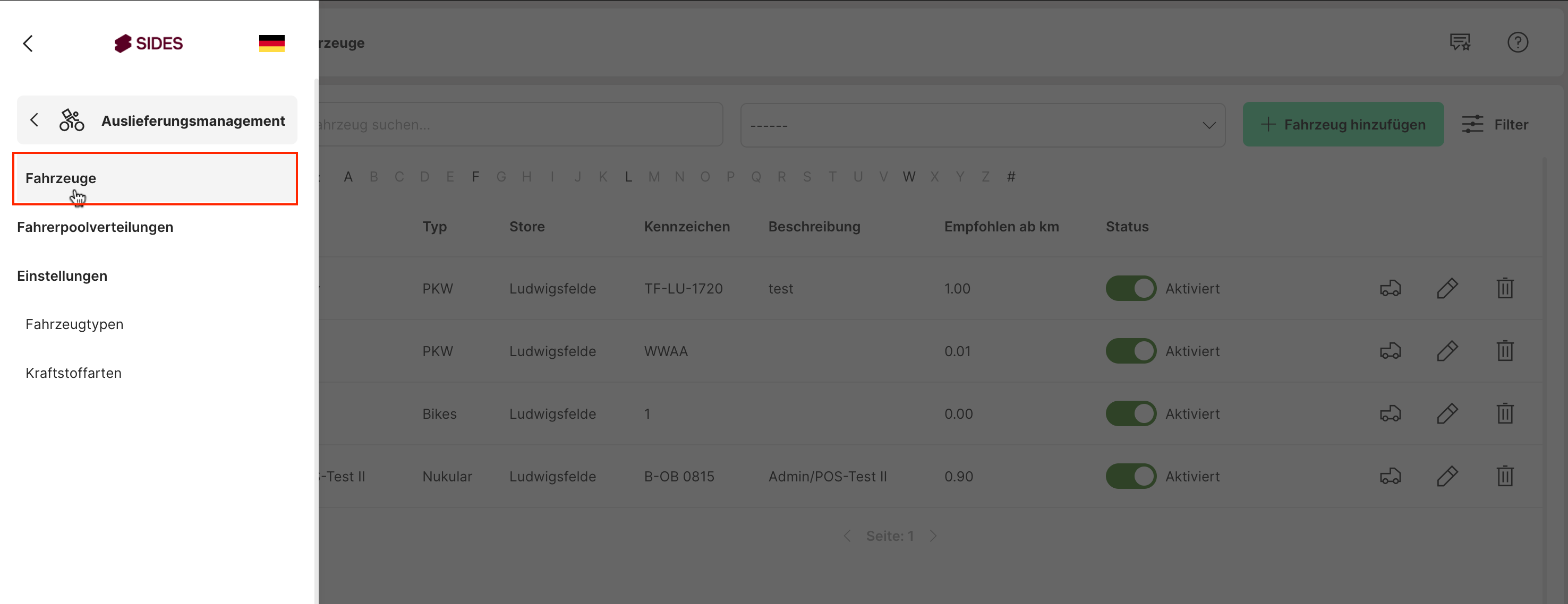The width and height of the screenshot is (1568, 604).
Task: Click the trash icon for B-OB 0815 vehicle
Action: click(1505, 476)
